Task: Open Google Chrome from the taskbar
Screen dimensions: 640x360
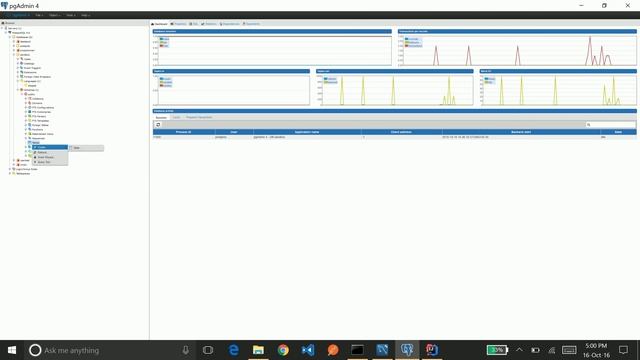Action: pos(283,350)
